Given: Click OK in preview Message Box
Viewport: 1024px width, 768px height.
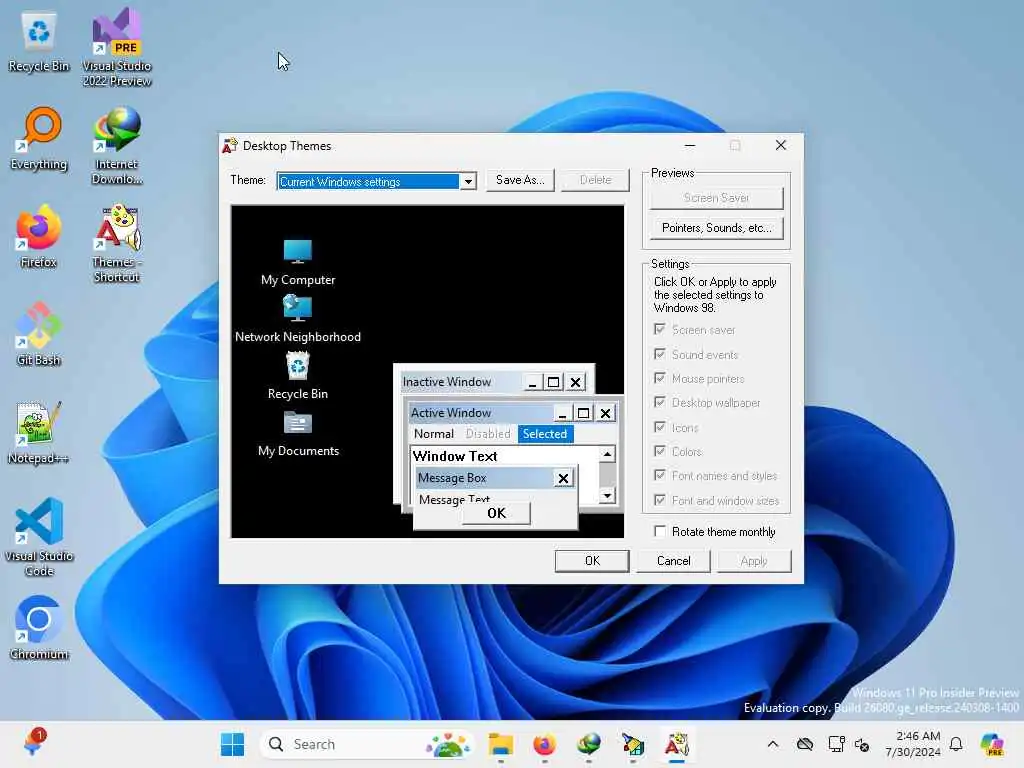Looking at the screenshot, I should click(x=496, y=513).
